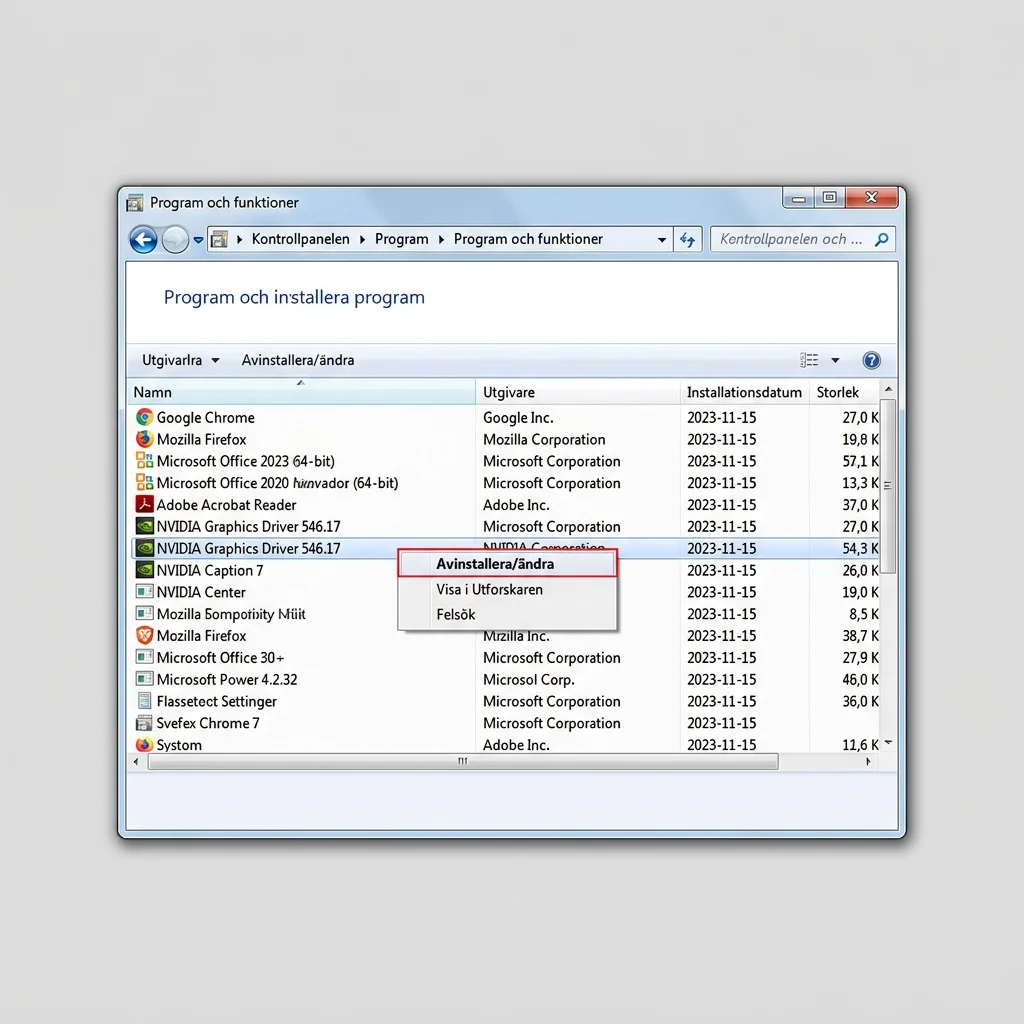Click the Program och funktioner breadcrumb
The width and height of the screenshot is (1024, 1024).
[x=528, y=239]
